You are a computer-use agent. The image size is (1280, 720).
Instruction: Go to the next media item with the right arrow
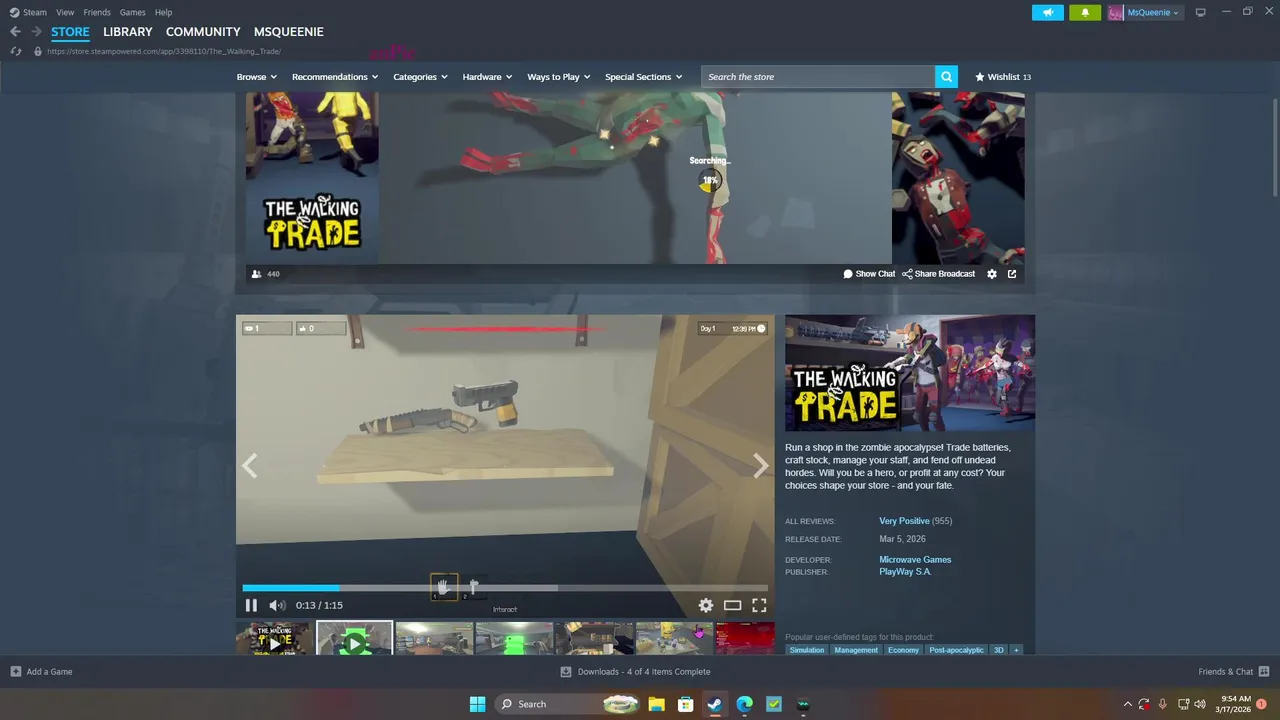761,466
